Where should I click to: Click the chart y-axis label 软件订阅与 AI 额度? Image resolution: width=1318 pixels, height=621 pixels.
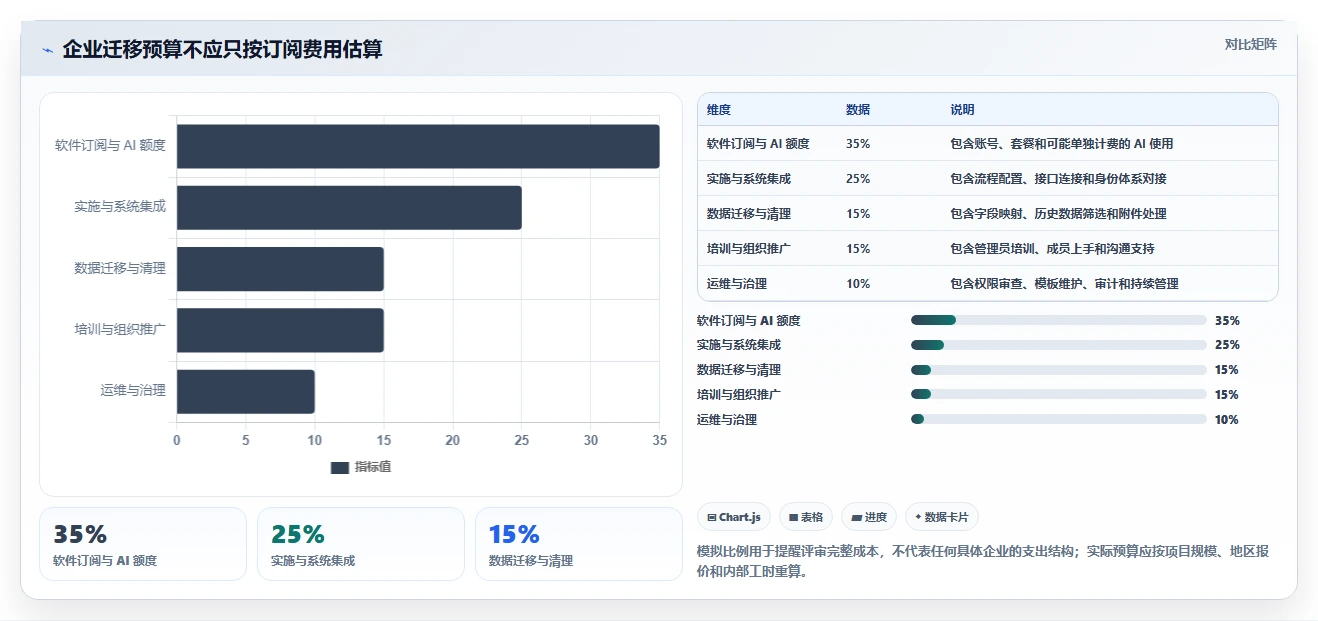(x=110, y=146)
